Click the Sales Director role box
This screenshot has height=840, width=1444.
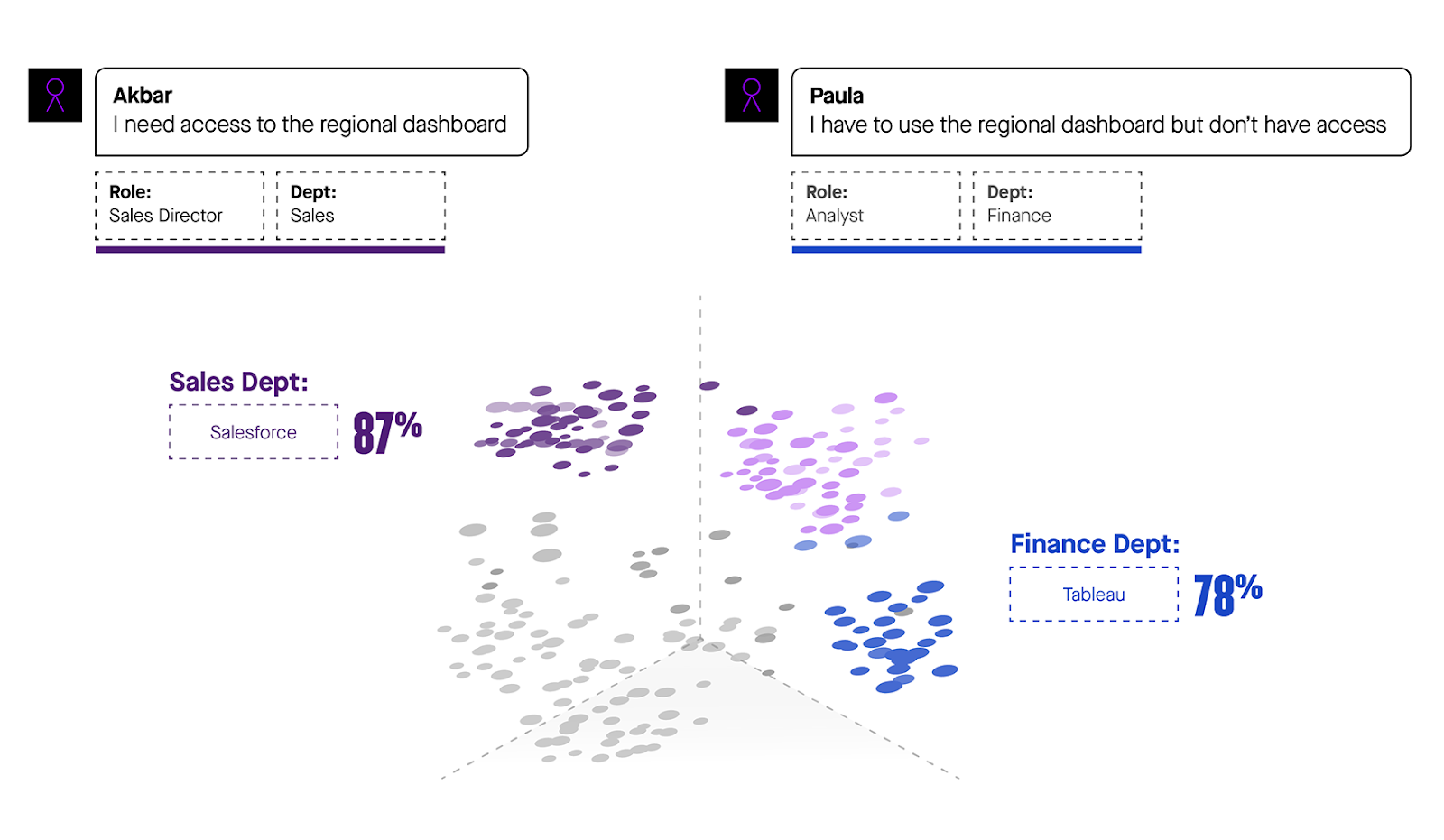tap(180, 206)
